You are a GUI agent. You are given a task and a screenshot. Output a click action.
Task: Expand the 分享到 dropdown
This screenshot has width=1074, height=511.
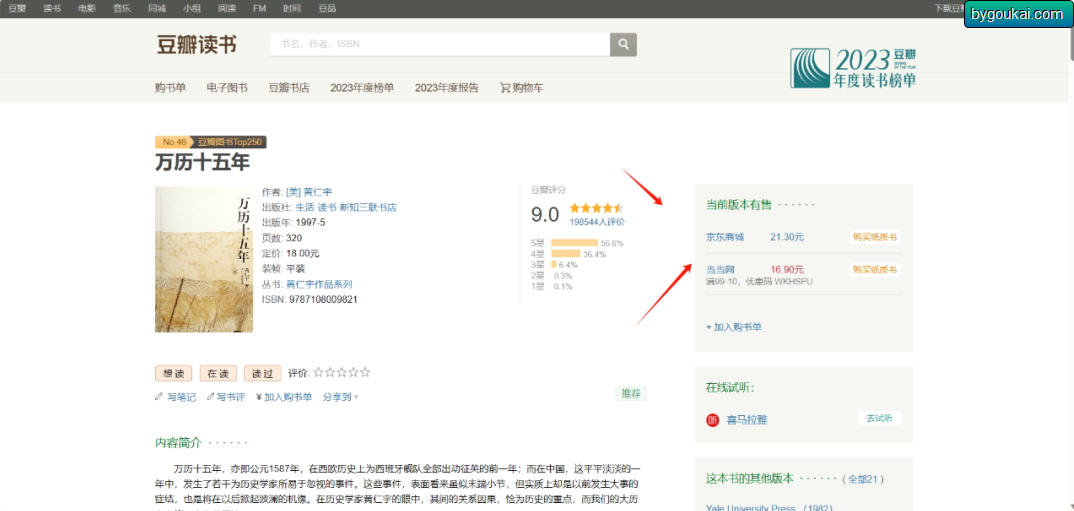[340, 397]
